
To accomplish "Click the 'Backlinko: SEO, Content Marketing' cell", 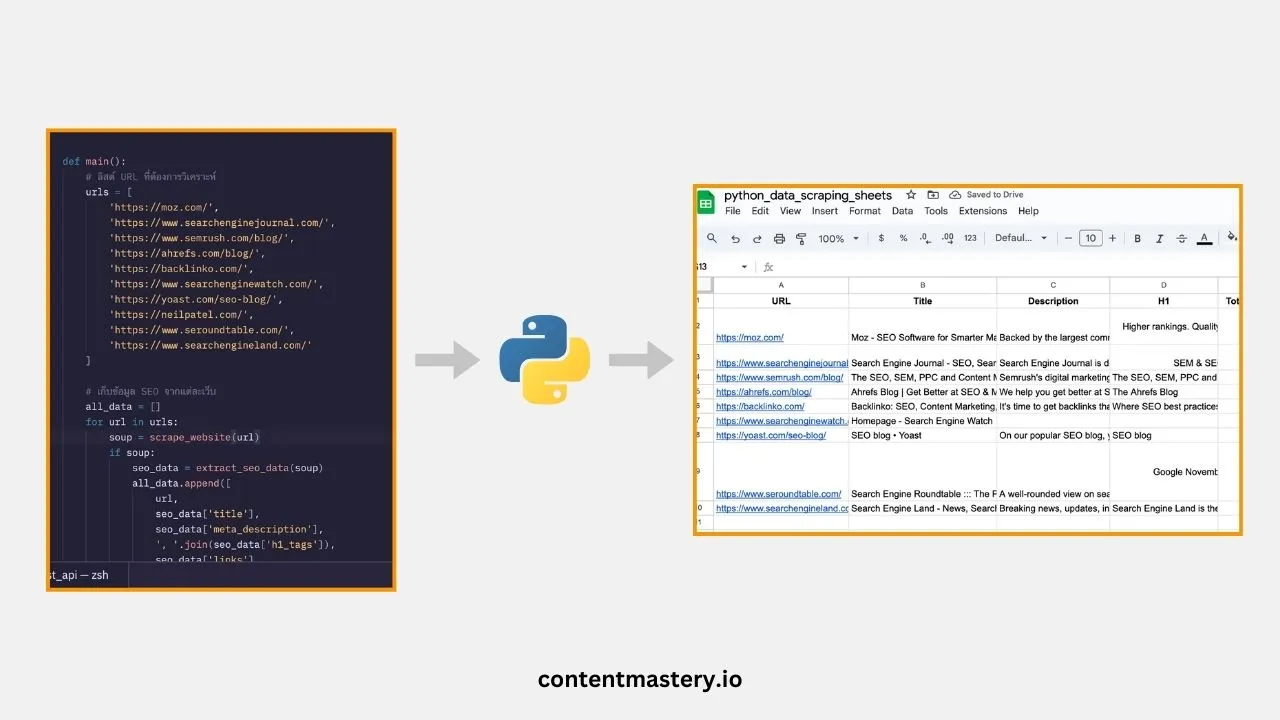I will click(923, 406).
